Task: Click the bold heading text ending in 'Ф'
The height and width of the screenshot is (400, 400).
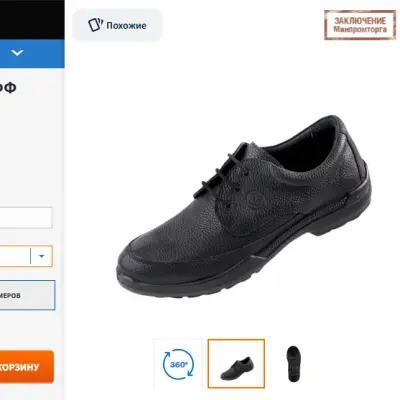Action: 8,88
